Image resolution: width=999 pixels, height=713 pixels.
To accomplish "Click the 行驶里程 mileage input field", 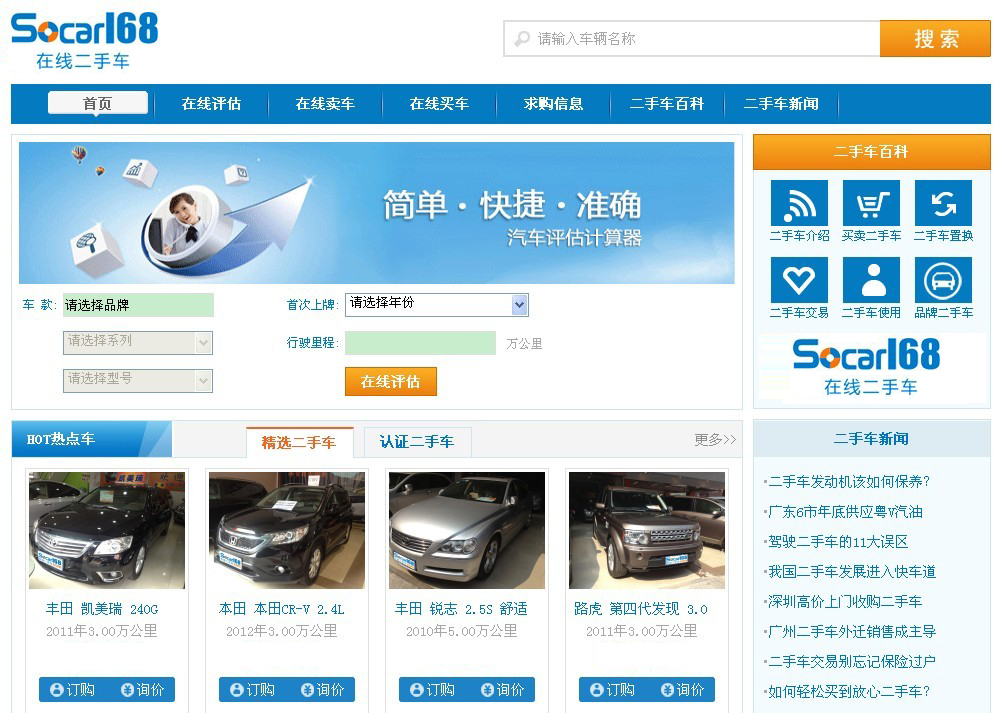I will pyautogui.click(x=420, y=343).
